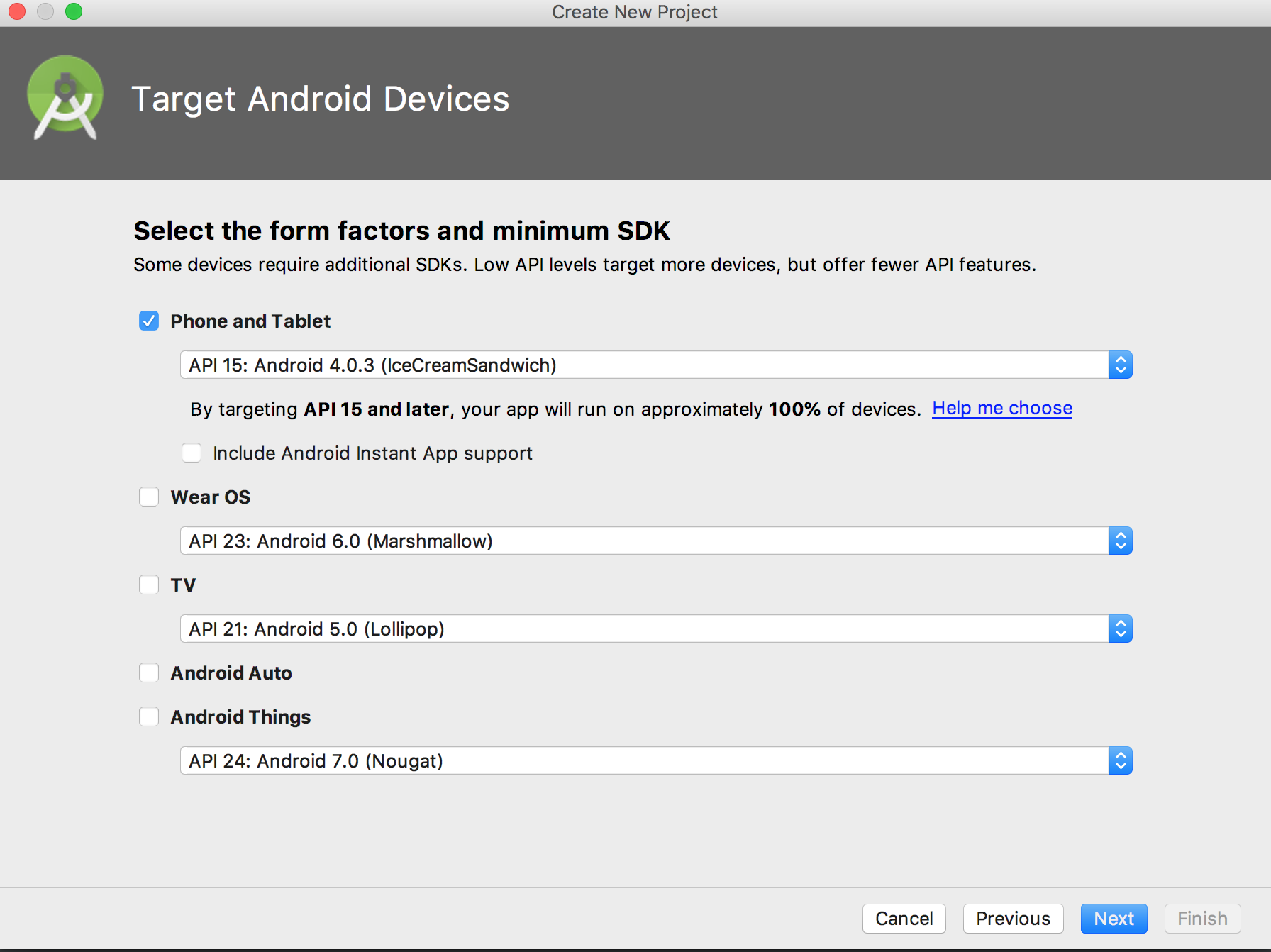Go back with the Previous button
Screen dimensions: 1271x952
coord(1012,919)
